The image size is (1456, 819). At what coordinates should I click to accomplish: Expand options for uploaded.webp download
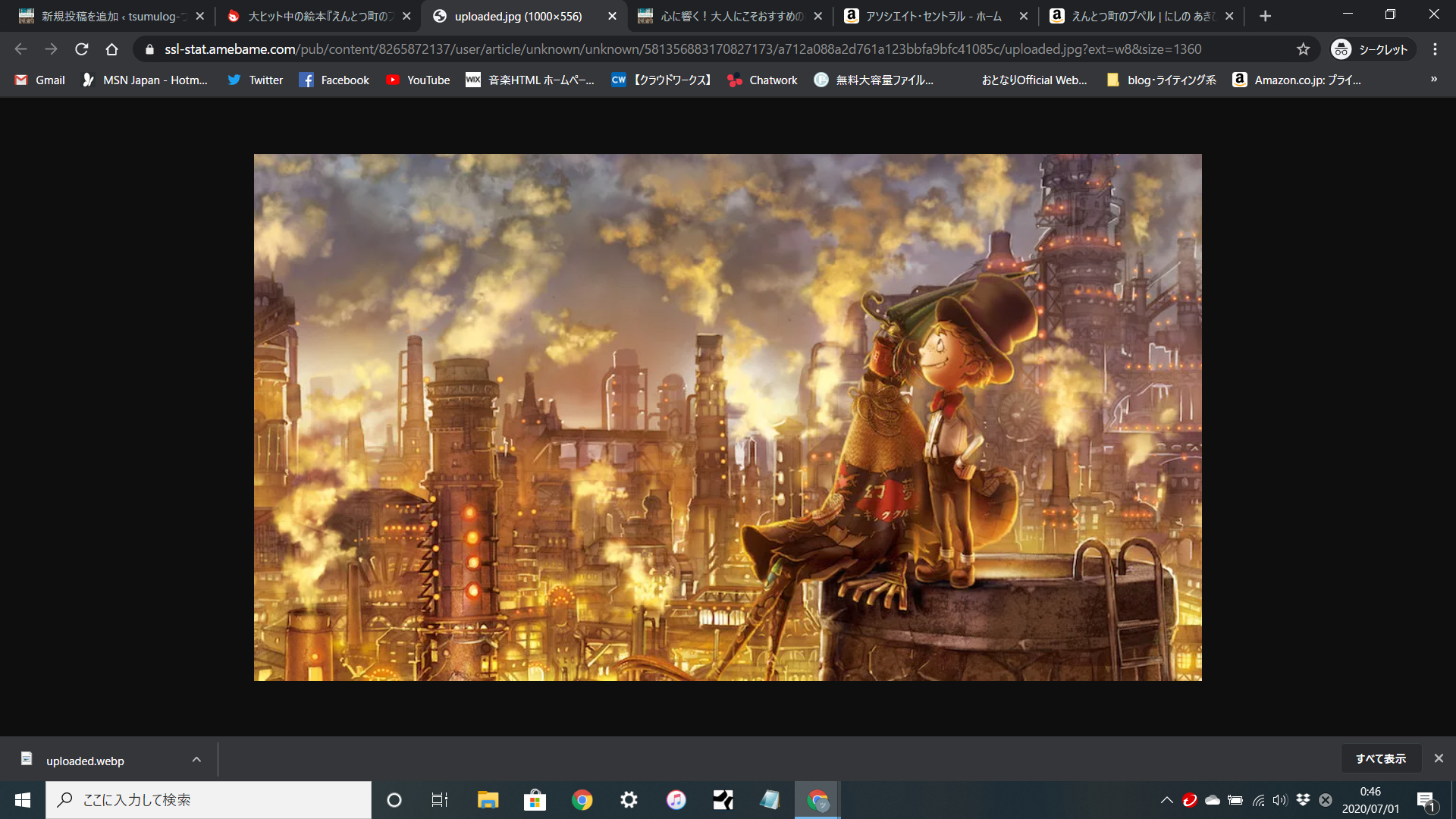(x=196, y=760)
